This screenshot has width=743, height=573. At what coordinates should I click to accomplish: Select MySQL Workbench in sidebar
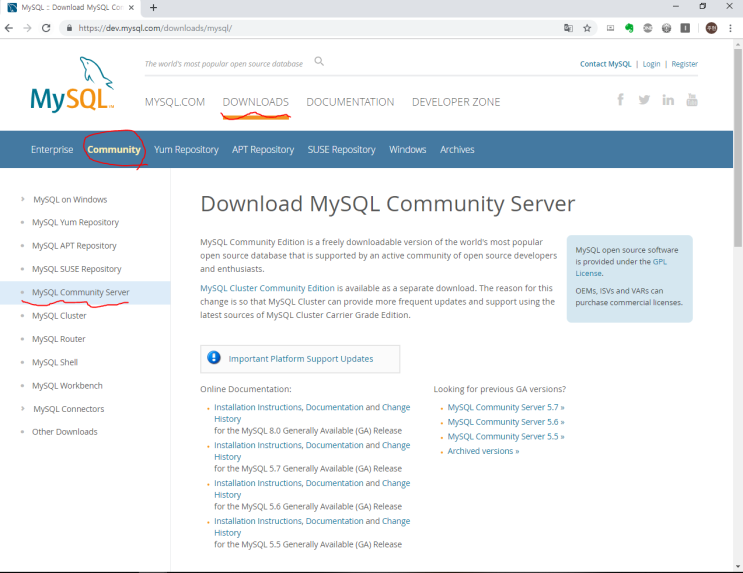click(x=67, y=385)
